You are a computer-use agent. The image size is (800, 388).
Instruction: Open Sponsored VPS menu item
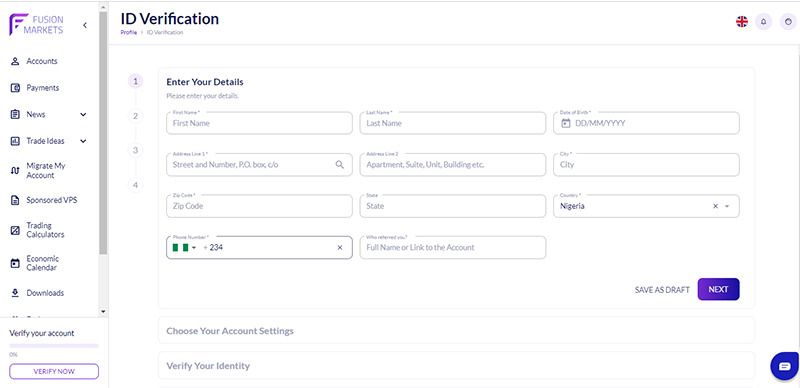coord(52,200)
